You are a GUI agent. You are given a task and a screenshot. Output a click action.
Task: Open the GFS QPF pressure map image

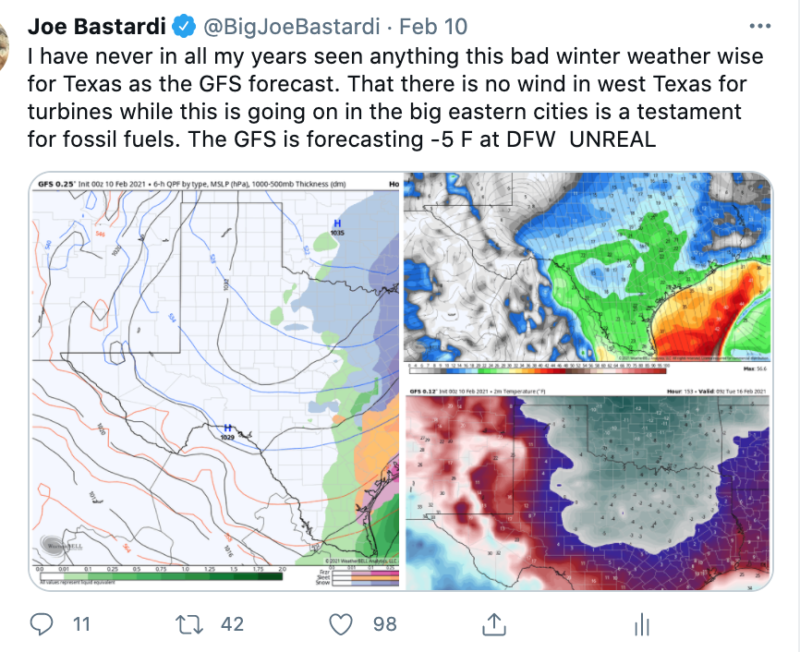click(x=216, y=382)
